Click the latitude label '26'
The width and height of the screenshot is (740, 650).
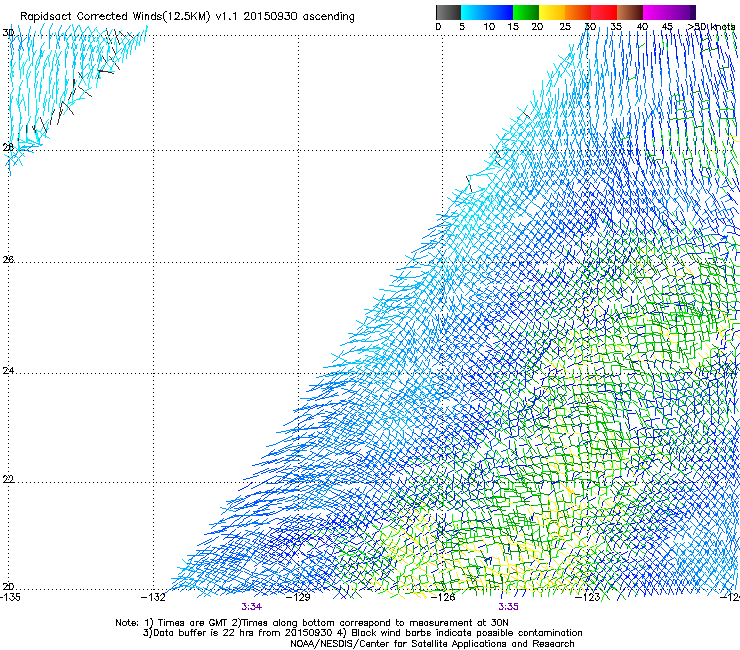click(8, 259)
